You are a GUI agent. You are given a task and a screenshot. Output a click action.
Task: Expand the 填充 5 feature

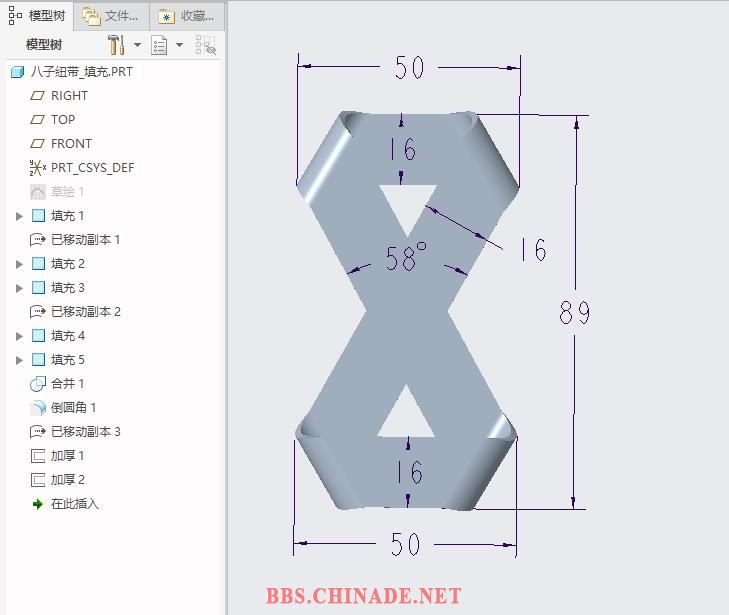click(19, 360)
